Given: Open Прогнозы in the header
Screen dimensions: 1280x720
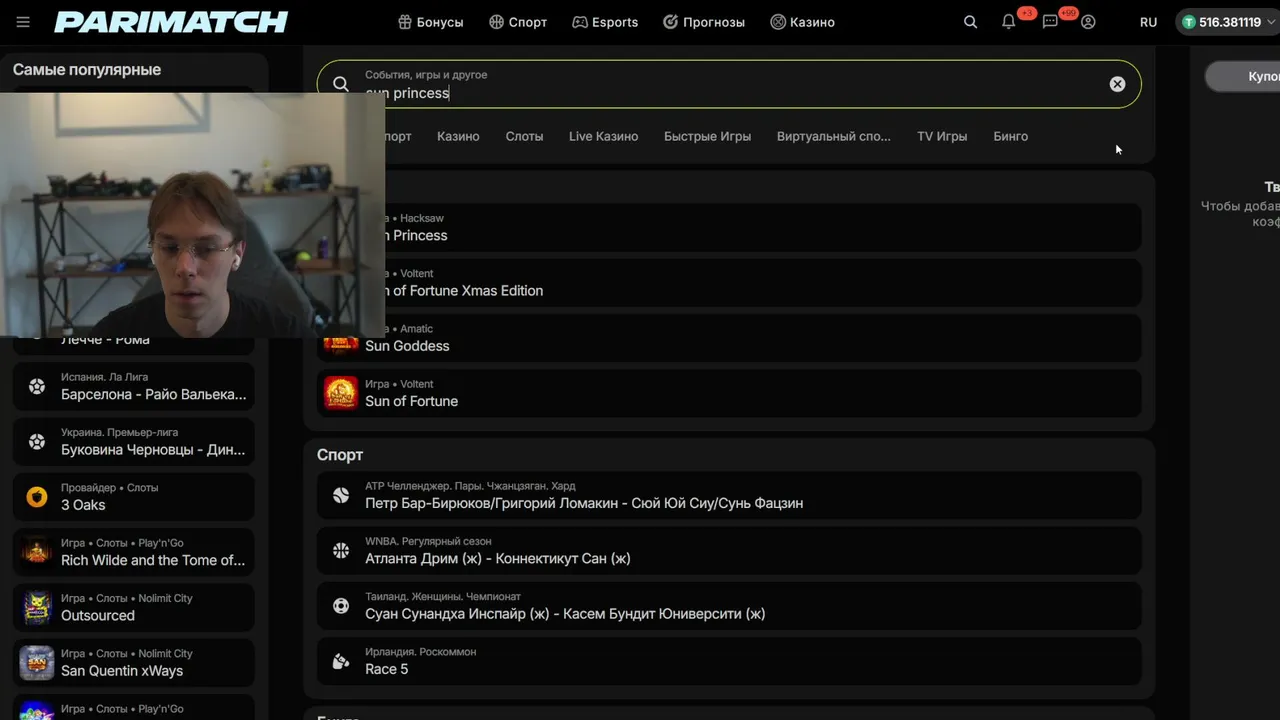Looking at the screenshot, I should click(704, 22).
